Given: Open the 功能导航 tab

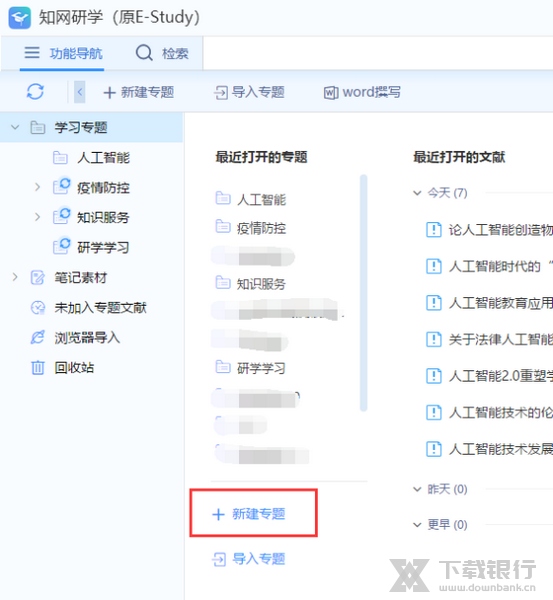Looking at the screenshot, I should (x=63, y=53).
